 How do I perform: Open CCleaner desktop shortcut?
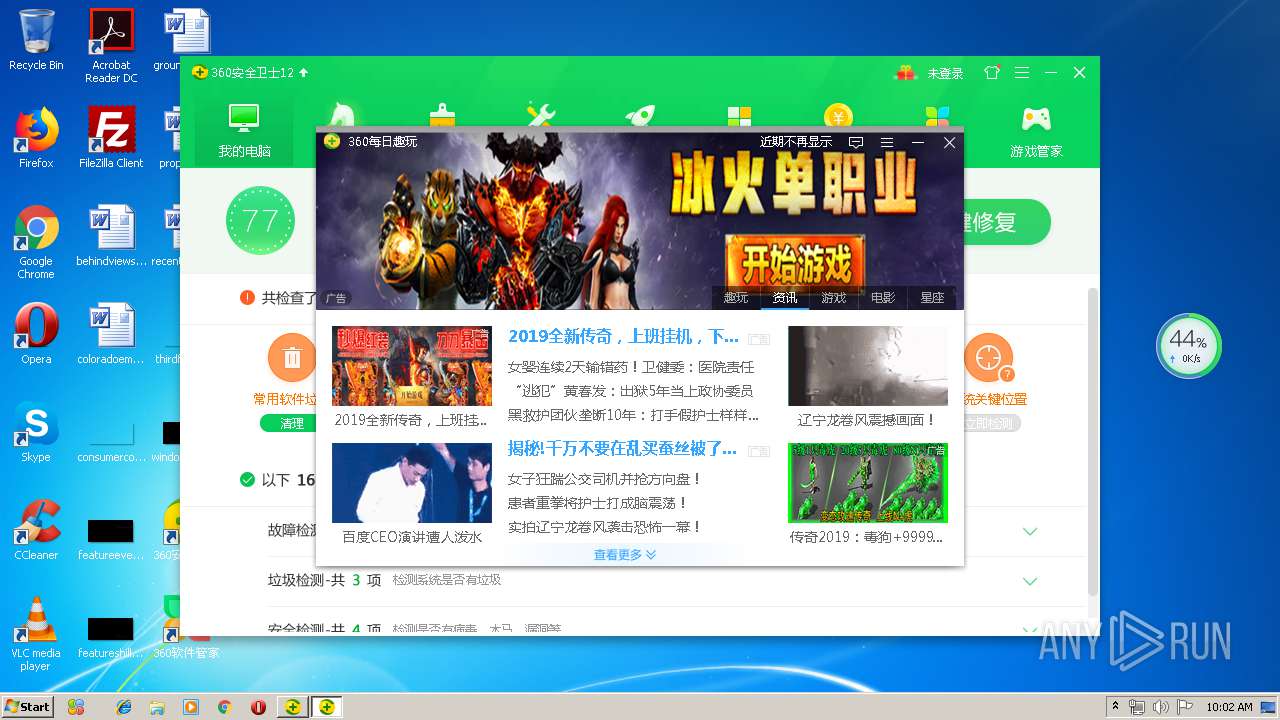coord(36,530)
